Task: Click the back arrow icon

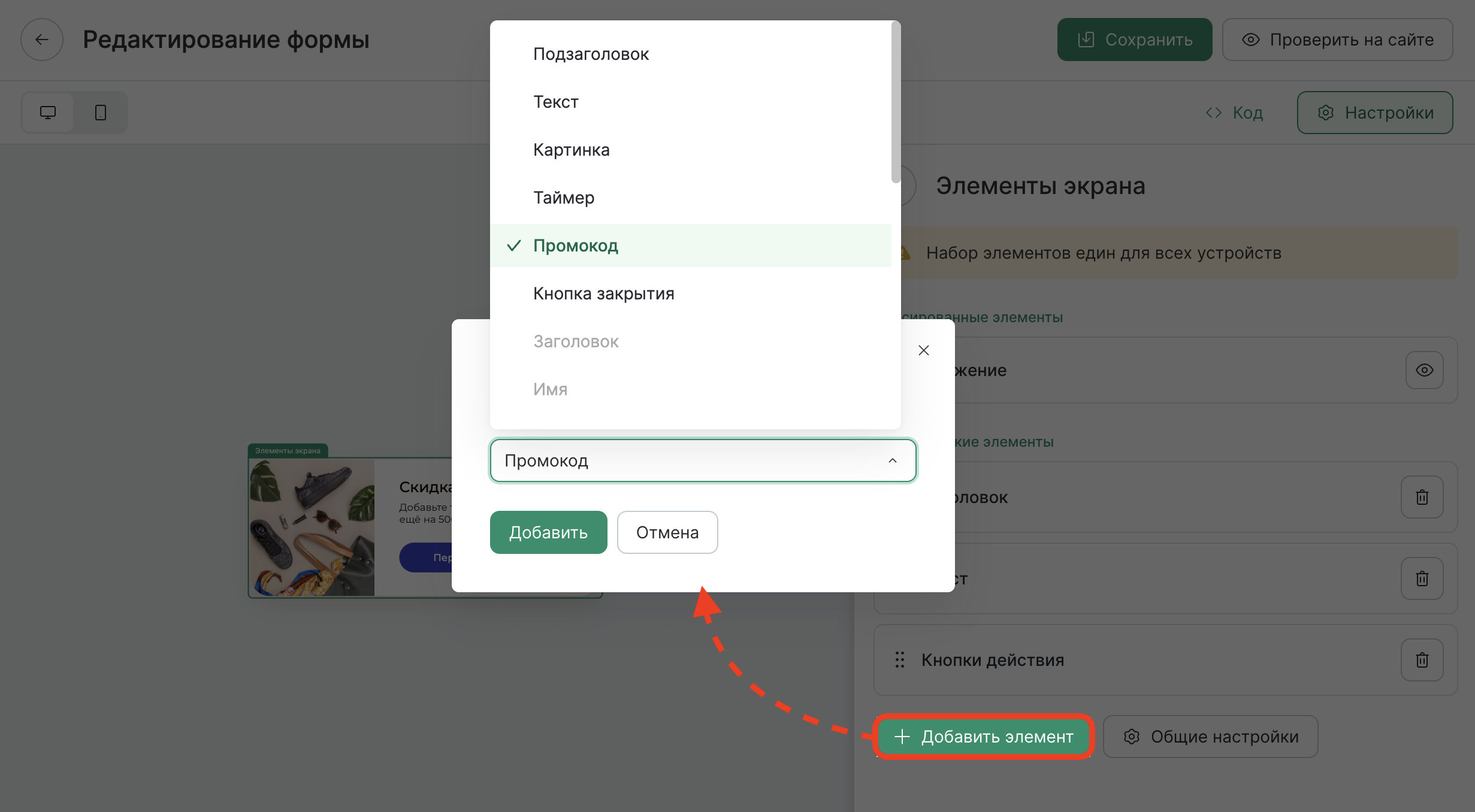Action: (41, 40)
